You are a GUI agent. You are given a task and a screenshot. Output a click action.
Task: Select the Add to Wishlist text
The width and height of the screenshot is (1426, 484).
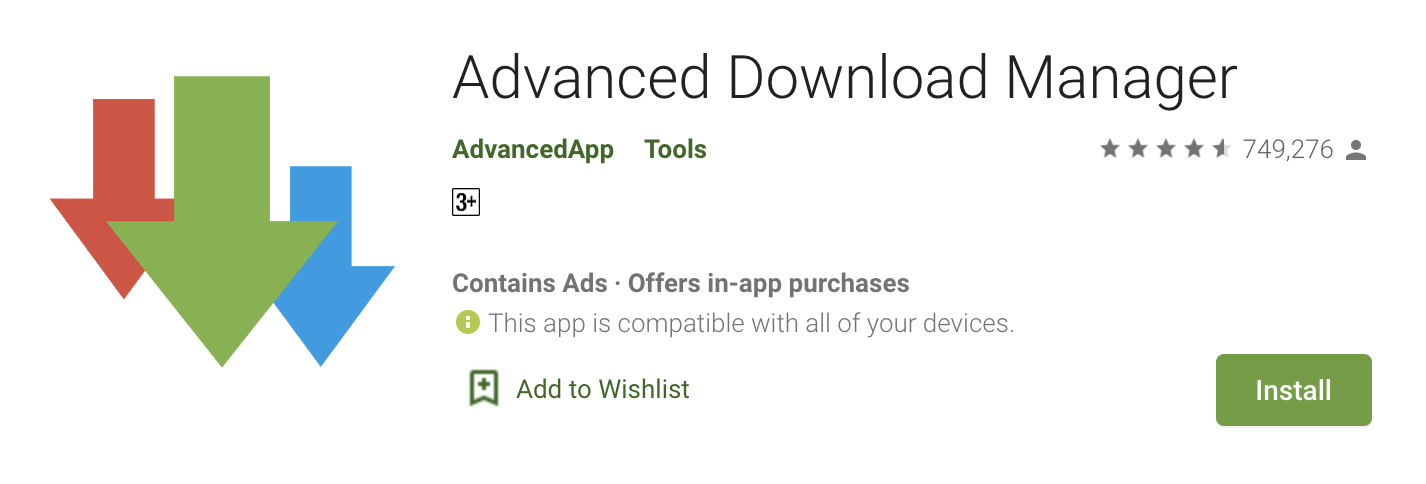pyautogui.click(x=602, y=388)
